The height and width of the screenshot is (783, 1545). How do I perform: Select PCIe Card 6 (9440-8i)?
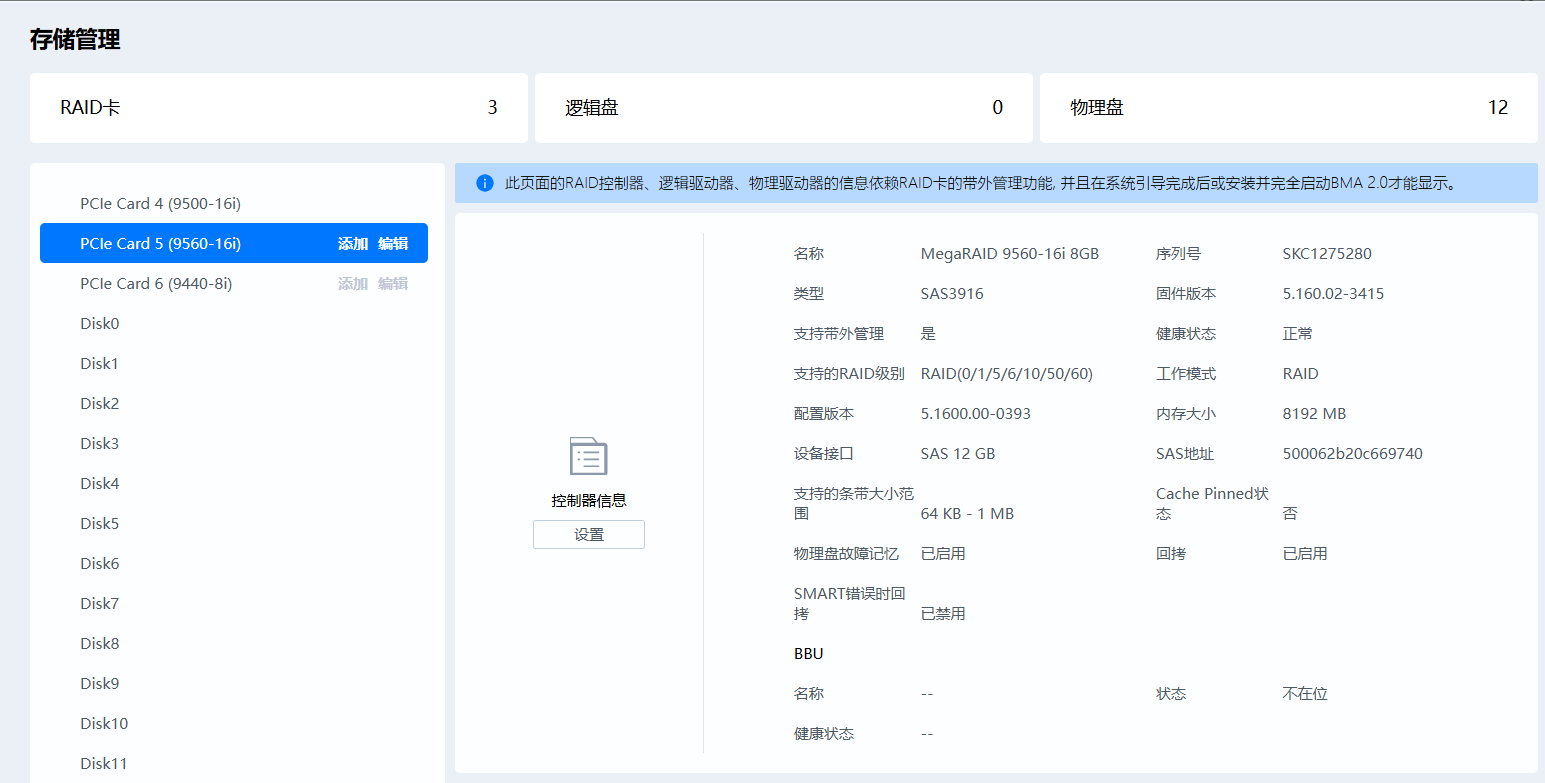coord(156,284)
